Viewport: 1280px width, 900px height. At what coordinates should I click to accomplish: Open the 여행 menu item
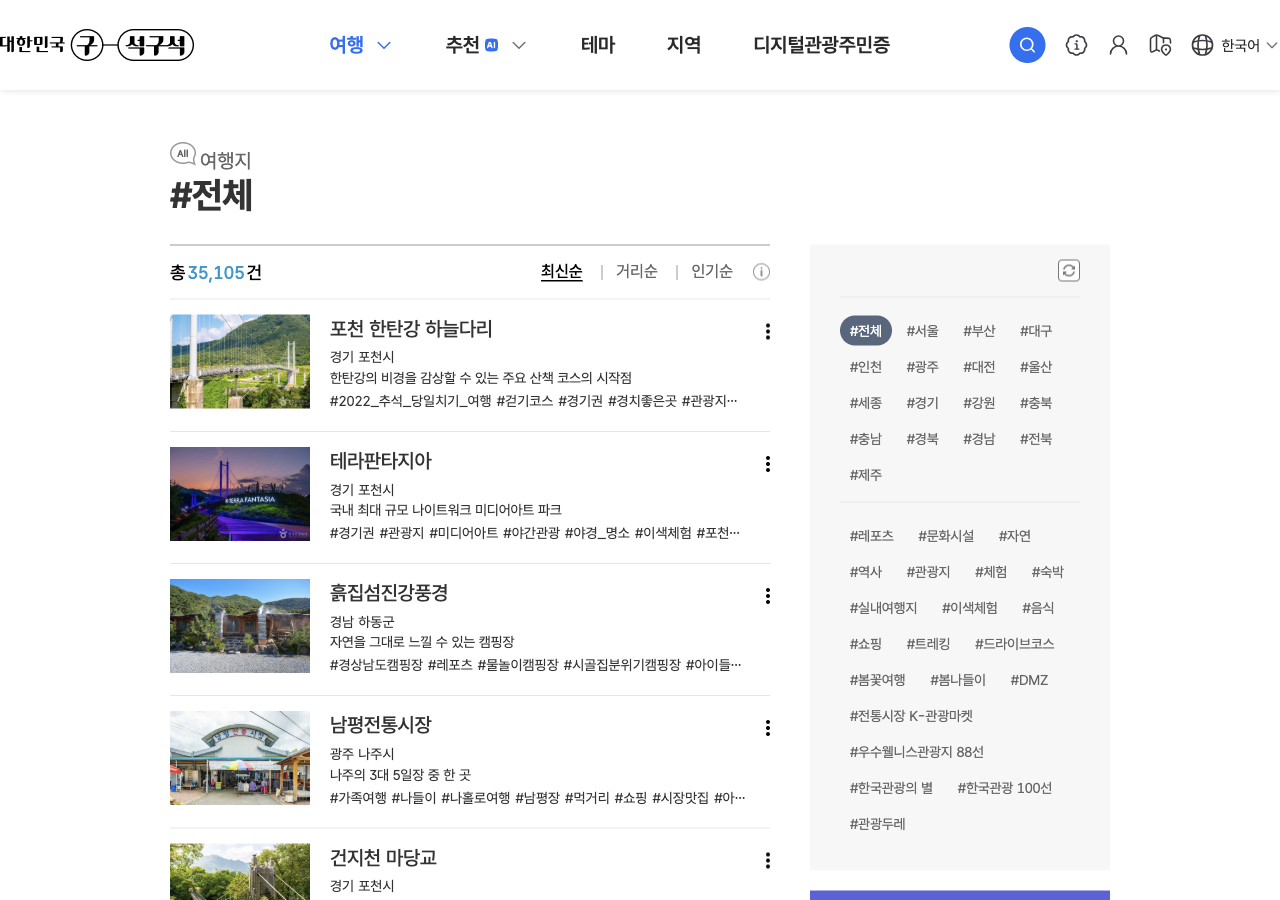click(x=347, y=45)
